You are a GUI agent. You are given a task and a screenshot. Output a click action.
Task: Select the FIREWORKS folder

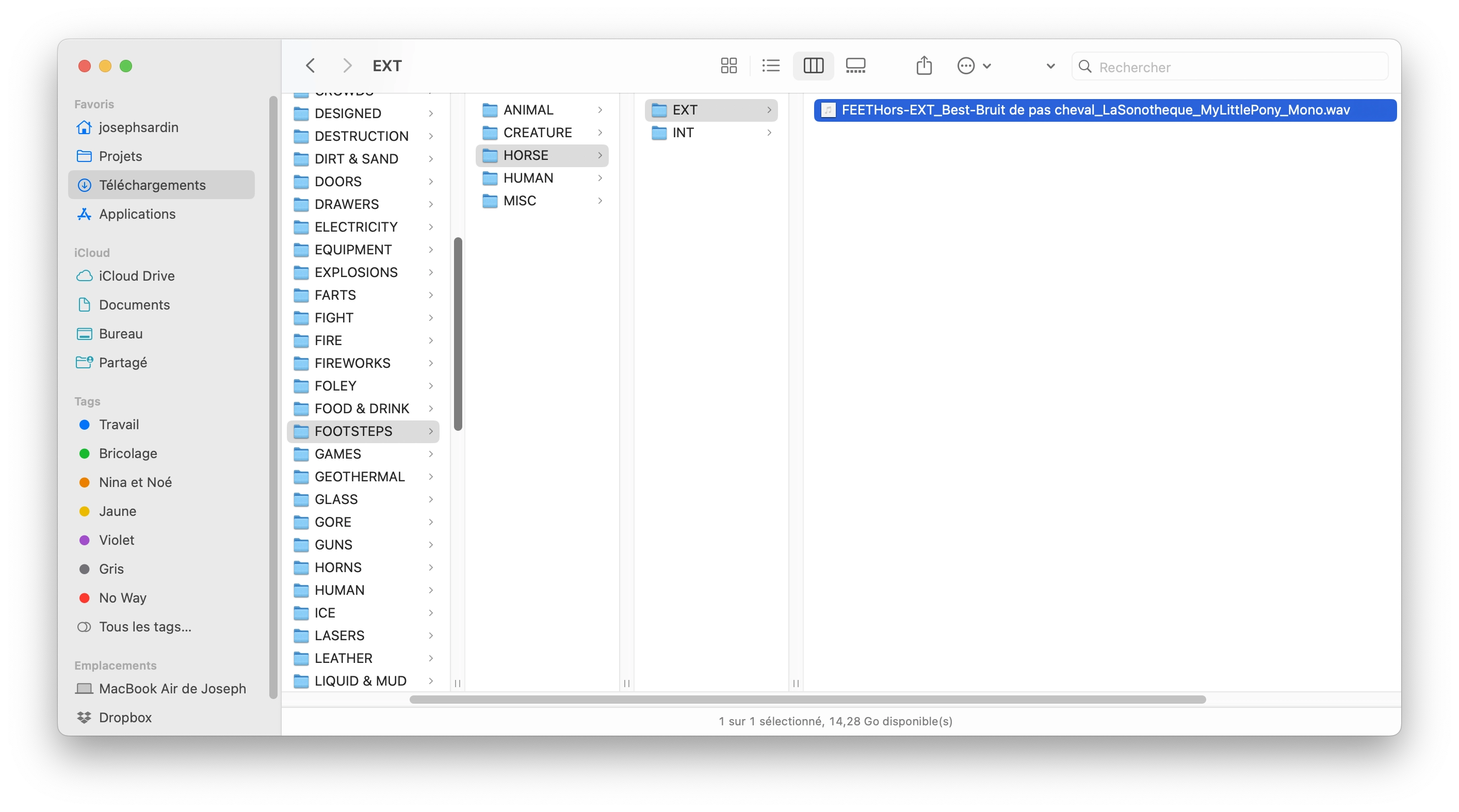coord(363,363)
